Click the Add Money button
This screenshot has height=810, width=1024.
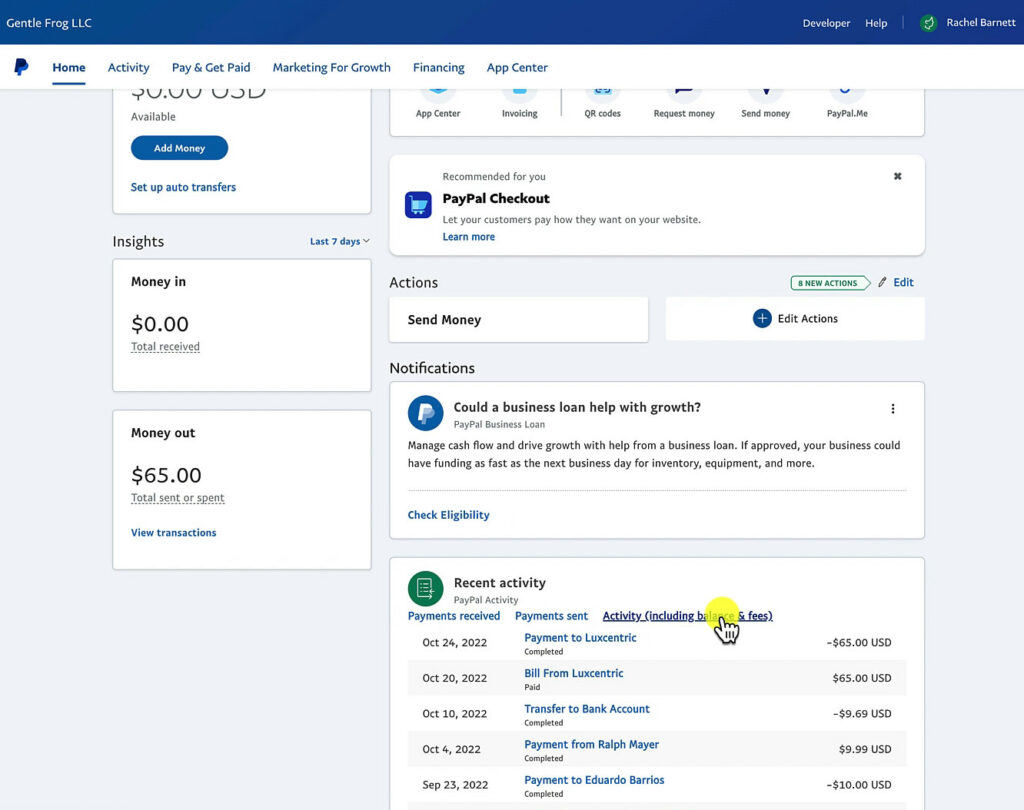[179, 147]
